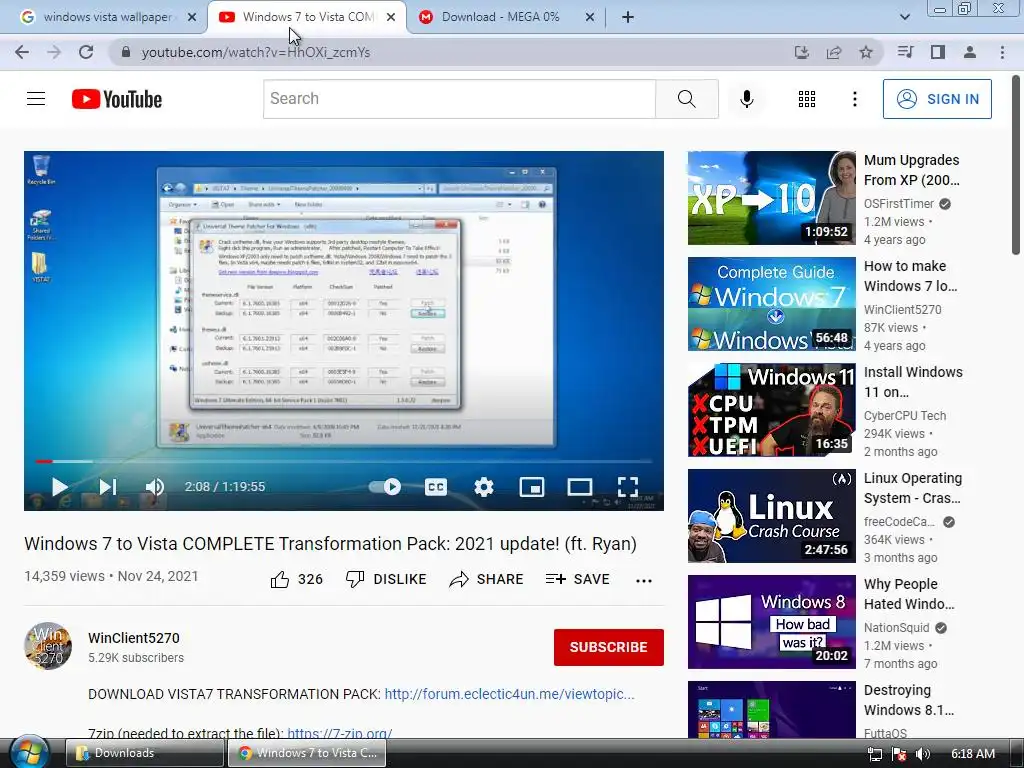Share the video
The height and width of the screenshot is (768, 1024).
coord(487,579)
